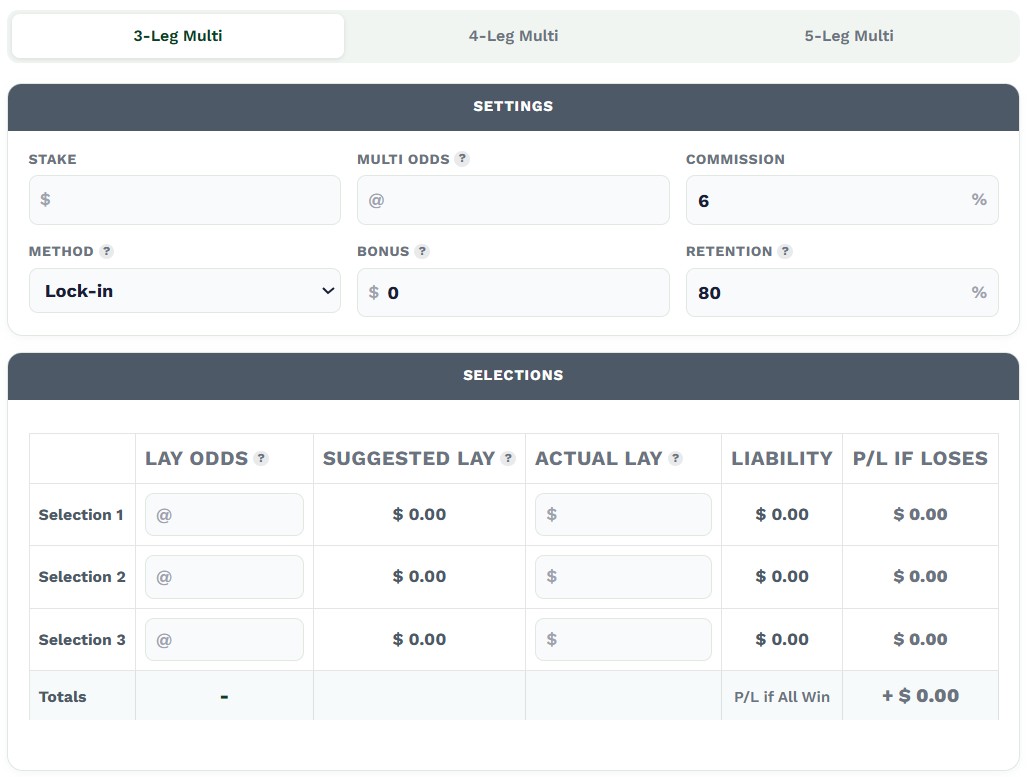Switch to the 3-Leg Multi tab
Image resolution: width=1027 pixels, height=777 pixels.
(x=177, y=36)
